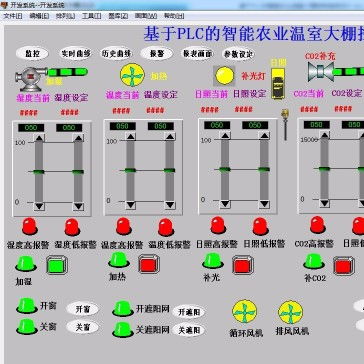This screenshot has width=364, height=364.
Task: Click the 湿度当前 value display 050
Action: coord(31,128)
